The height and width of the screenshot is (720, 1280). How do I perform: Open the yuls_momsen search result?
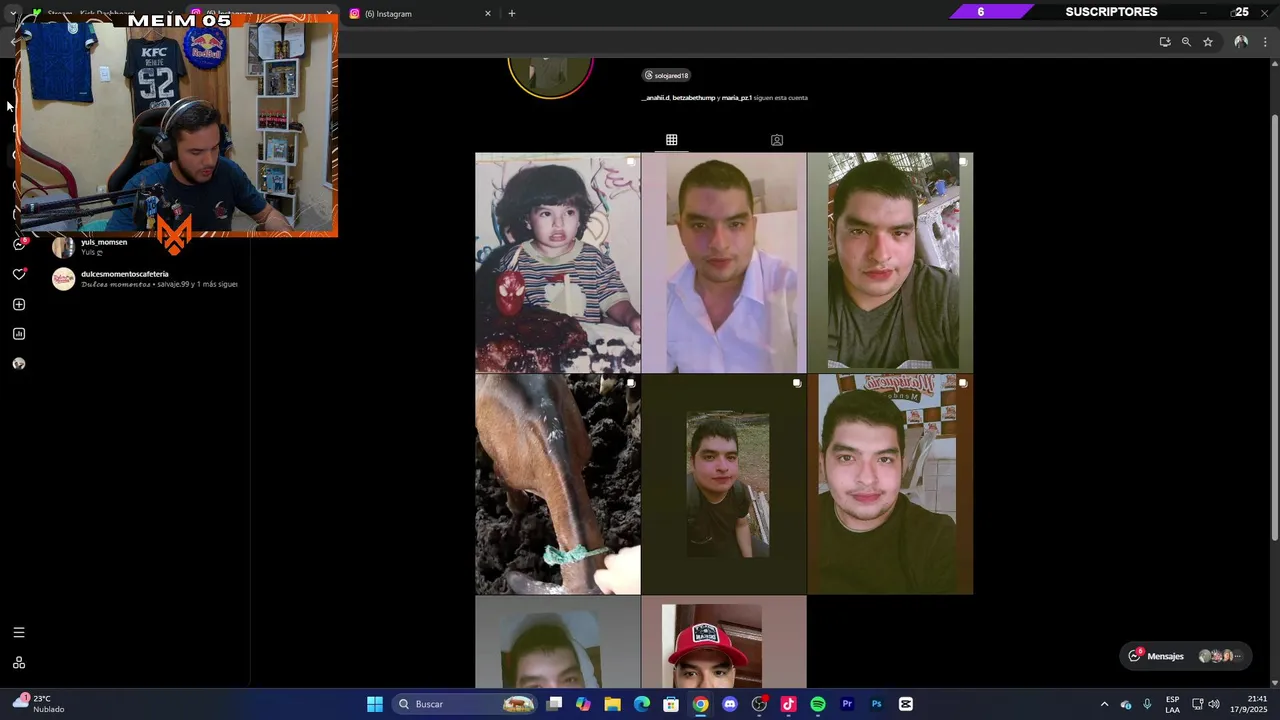pyautogui.click(x=145, y=247)
